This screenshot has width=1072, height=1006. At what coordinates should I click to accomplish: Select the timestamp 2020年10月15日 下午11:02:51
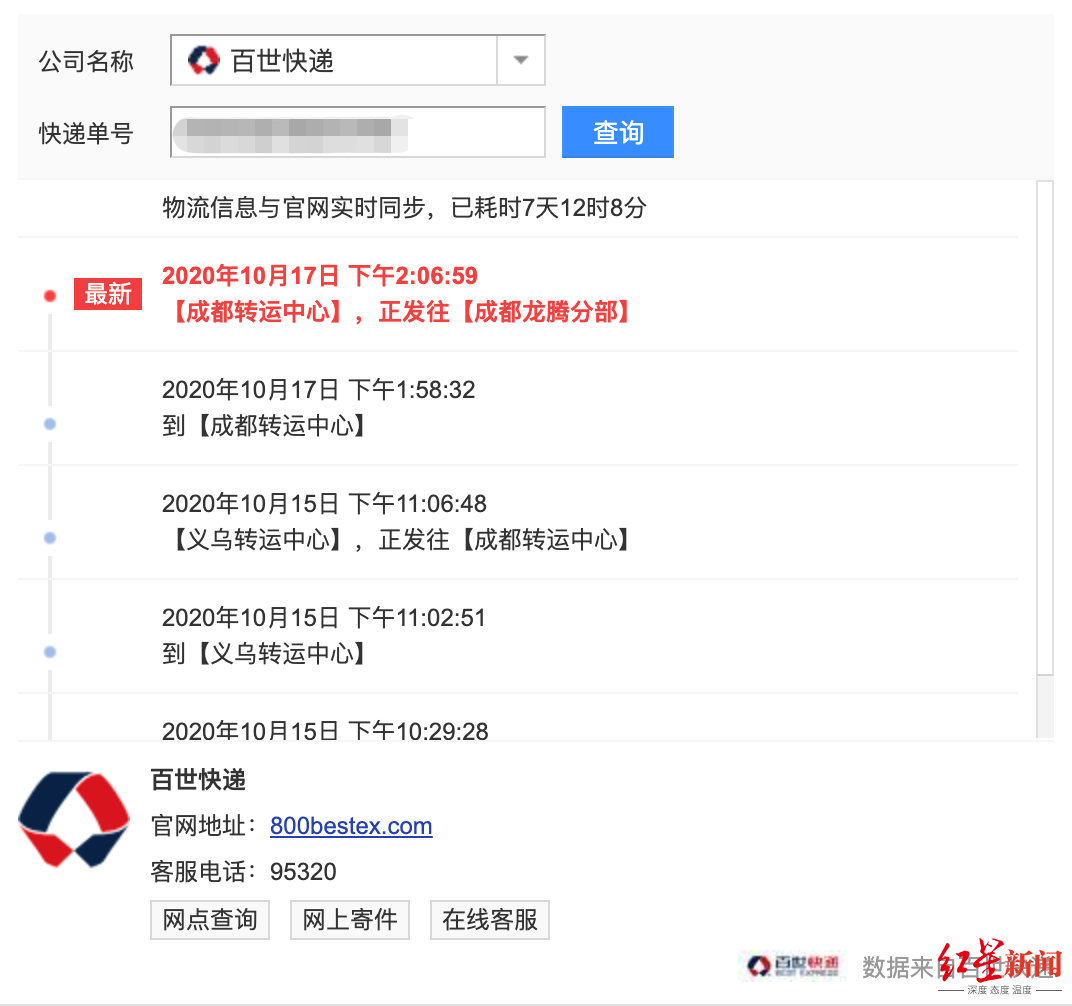(x=324, y=618)
